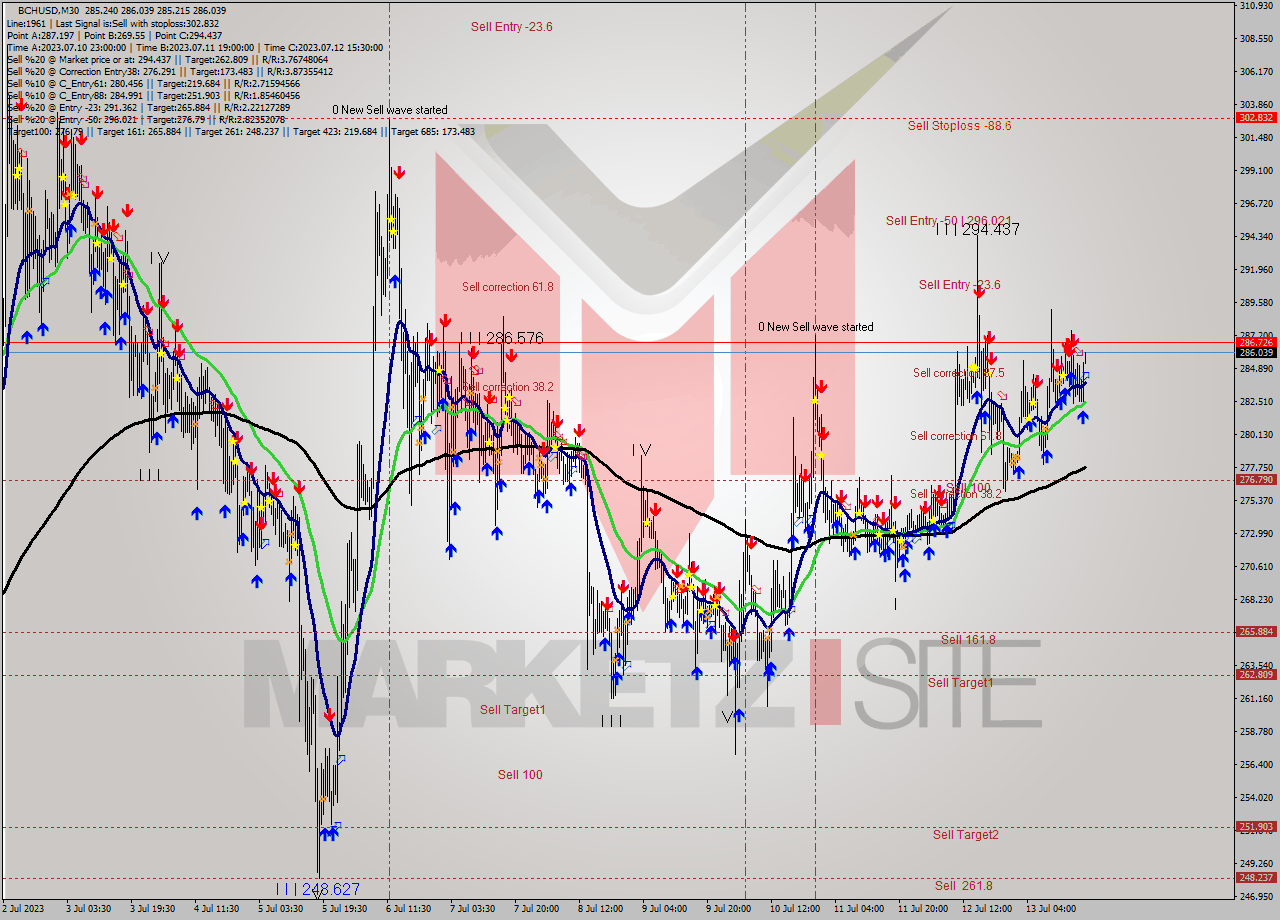Click the red 302.832 stoploss price tag

click(1256, 118)
